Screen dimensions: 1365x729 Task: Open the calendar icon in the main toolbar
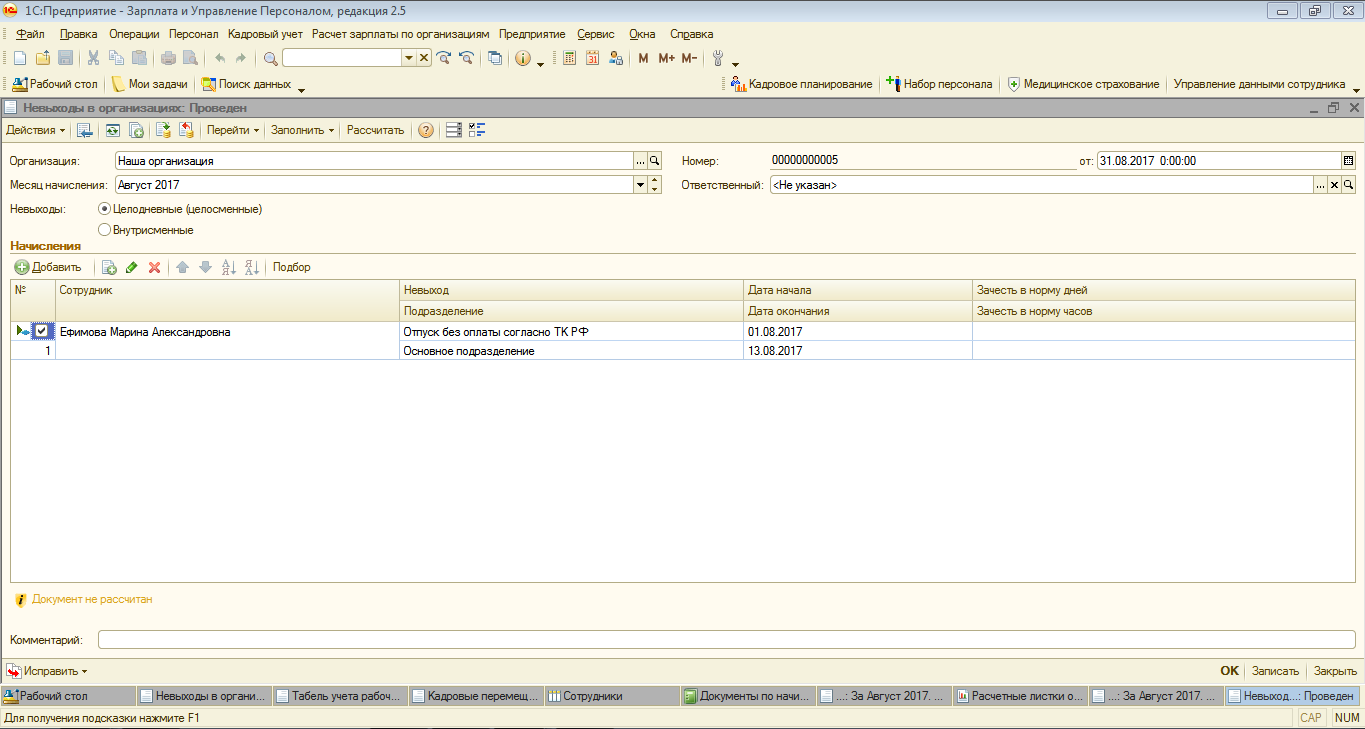point(592,58)
